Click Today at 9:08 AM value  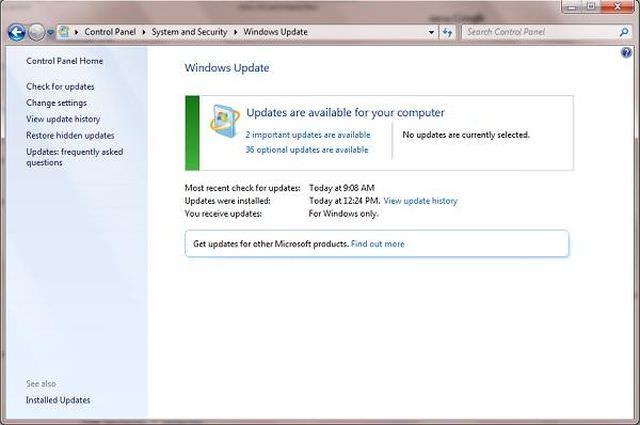pyautogui.click(x=342, y=188)
